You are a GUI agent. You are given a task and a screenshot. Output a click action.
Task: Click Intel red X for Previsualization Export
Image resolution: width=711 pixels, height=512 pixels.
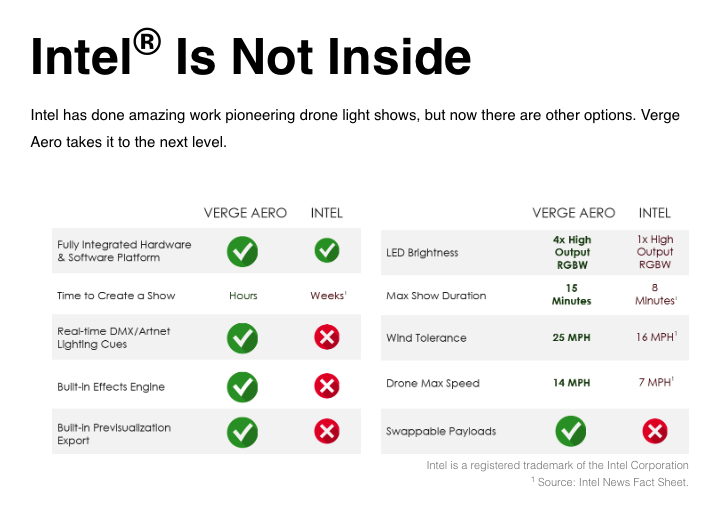[327, 431]
